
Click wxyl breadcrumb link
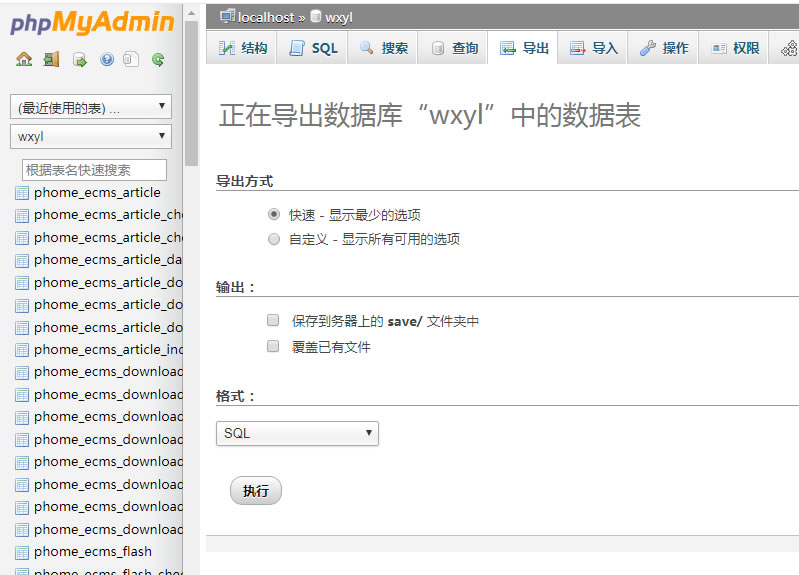(x=339, y=17)
